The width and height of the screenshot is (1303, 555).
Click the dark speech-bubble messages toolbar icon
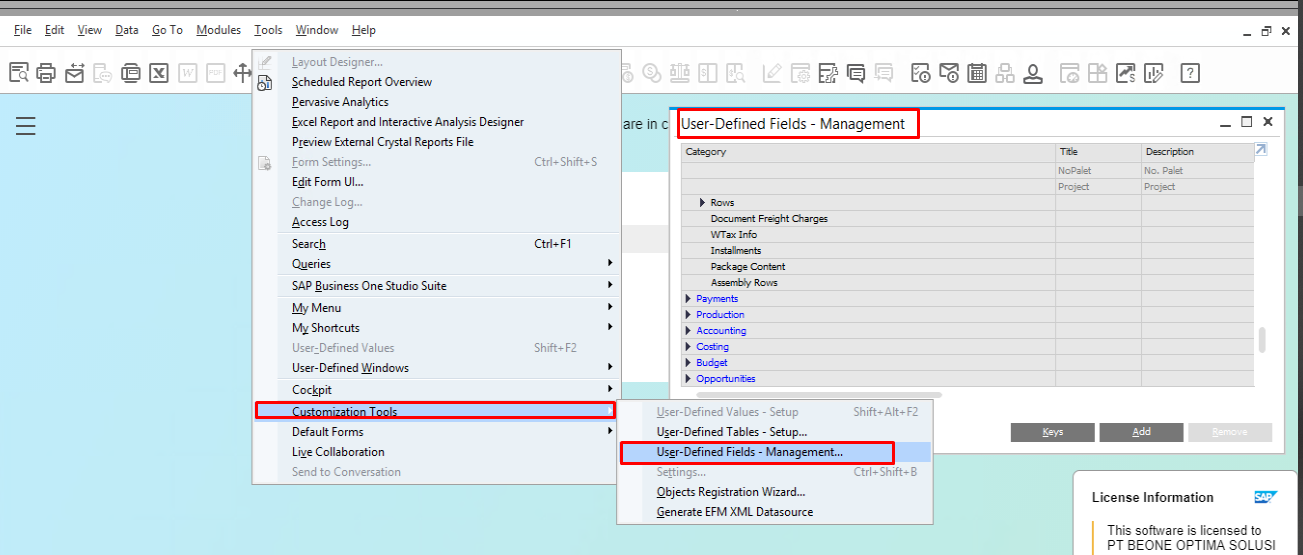point(856,73)
